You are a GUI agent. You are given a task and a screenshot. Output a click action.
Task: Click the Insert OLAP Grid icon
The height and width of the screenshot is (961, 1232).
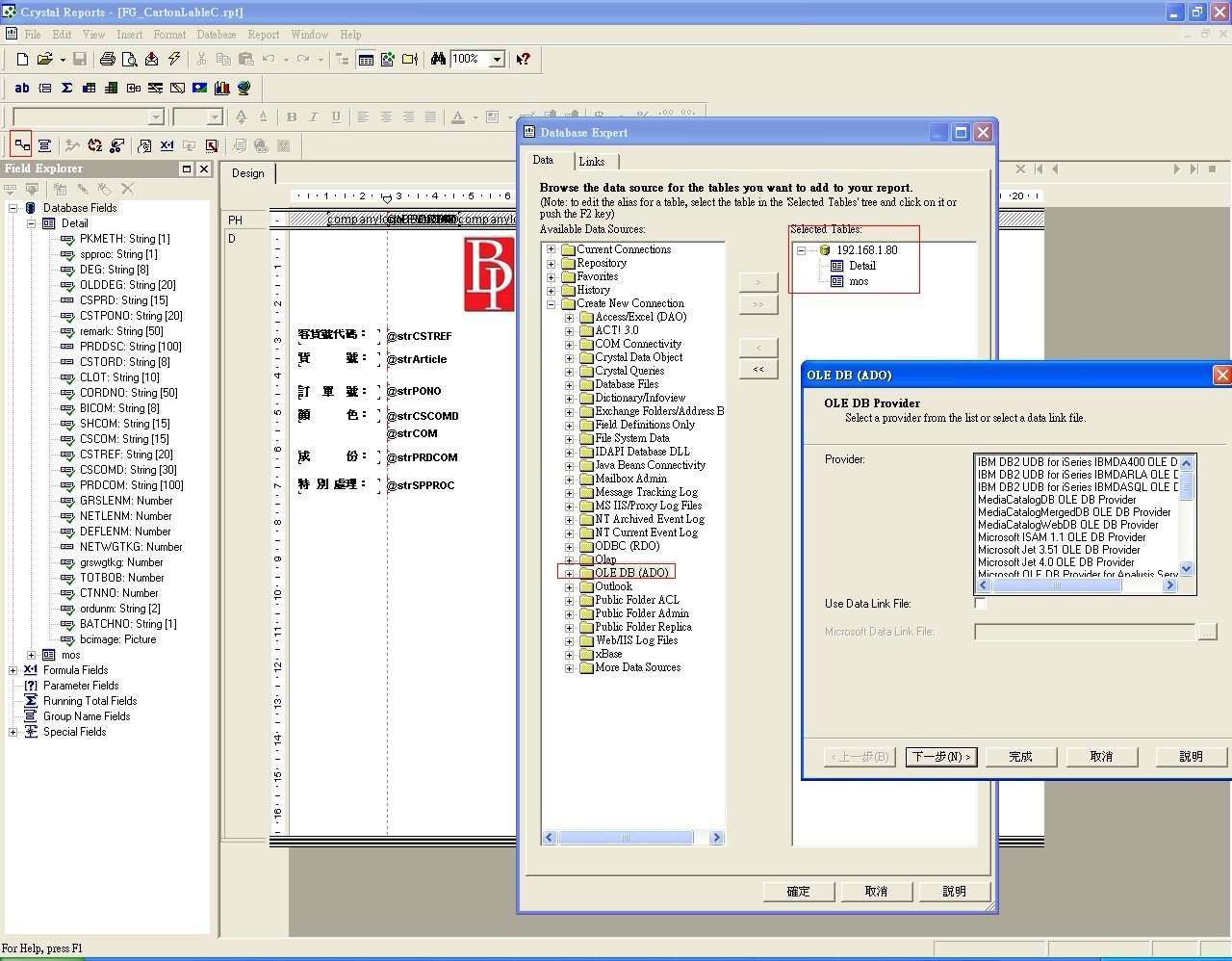(111, 88)
